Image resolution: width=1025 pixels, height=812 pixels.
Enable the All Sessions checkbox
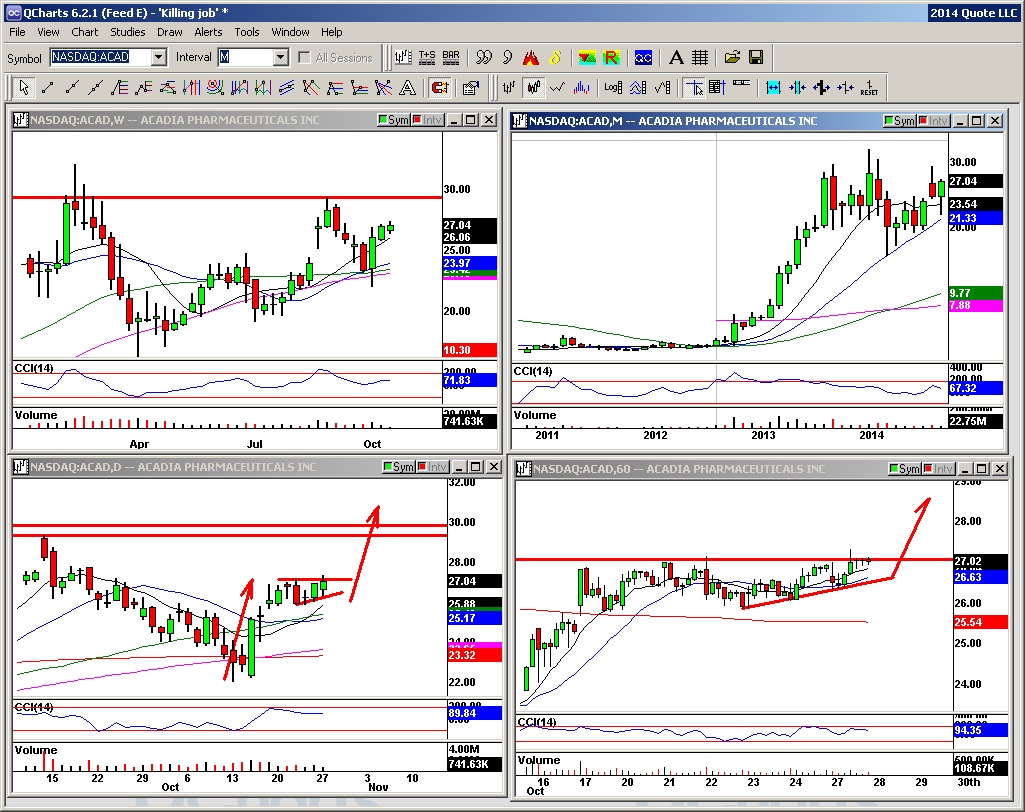(304, 58)
